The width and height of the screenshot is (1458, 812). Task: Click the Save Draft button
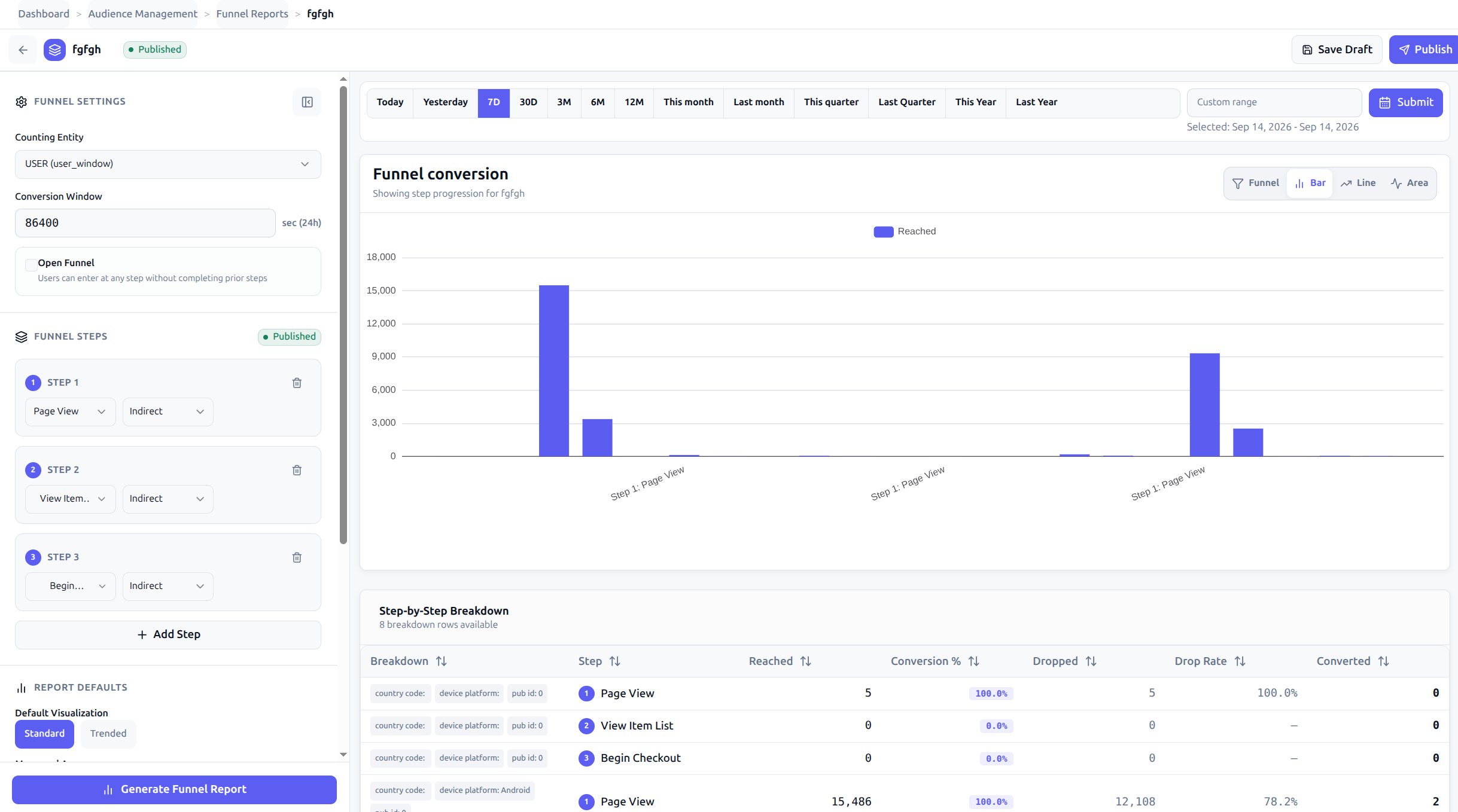coord(1337,50)
